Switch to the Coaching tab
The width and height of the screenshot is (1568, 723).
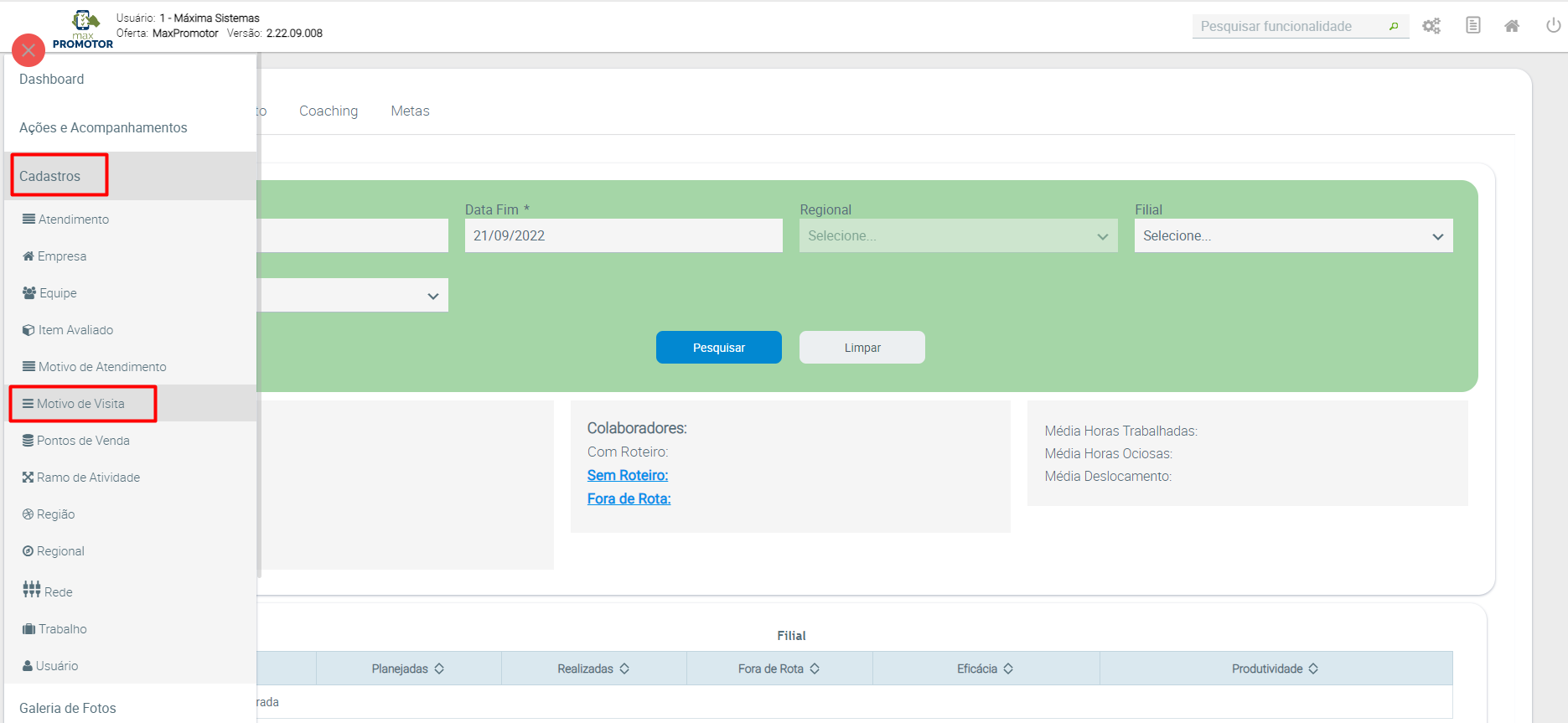[329, 111]
